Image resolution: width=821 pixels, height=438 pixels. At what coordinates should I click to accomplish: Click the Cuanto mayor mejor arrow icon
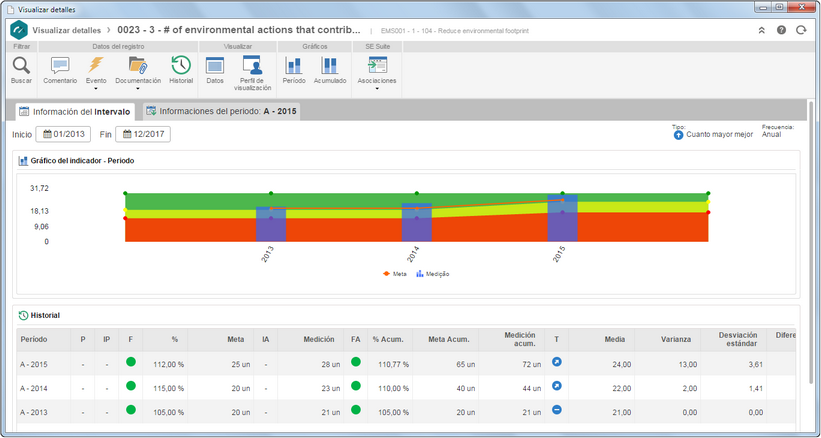(x=678, y=135)
